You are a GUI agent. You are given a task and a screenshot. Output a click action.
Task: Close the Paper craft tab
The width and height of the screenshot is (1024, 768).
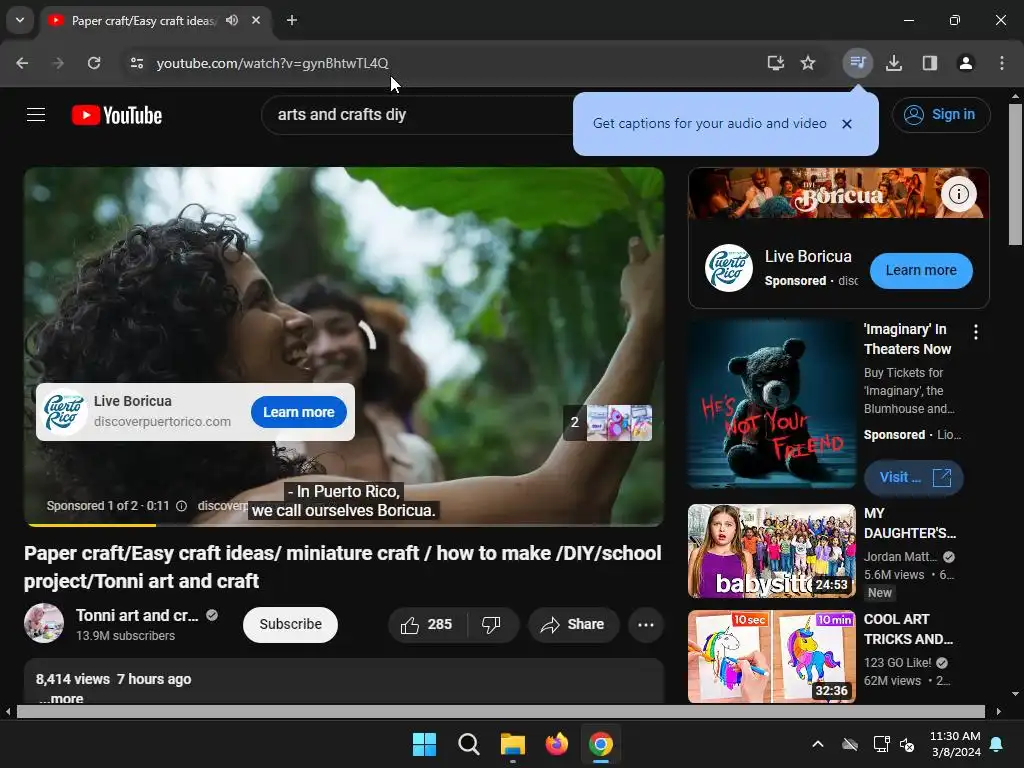point(256,20)
